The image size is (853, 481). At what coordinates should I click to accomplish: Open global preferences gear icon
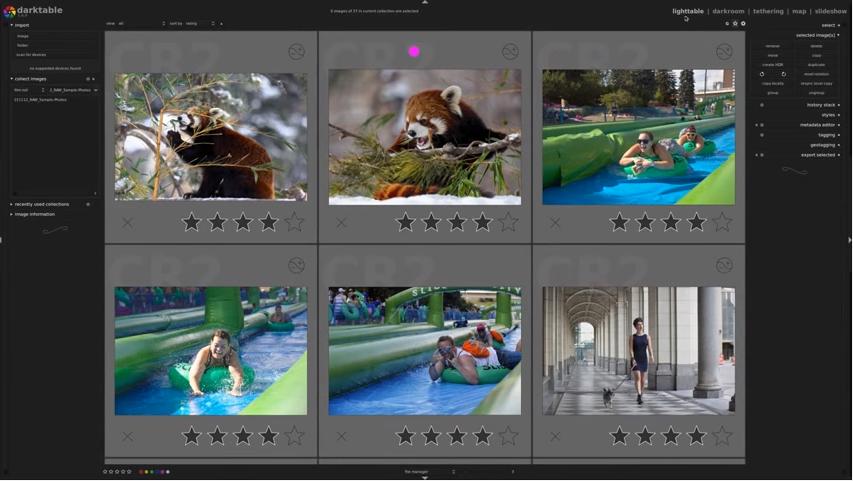[743, 23]
